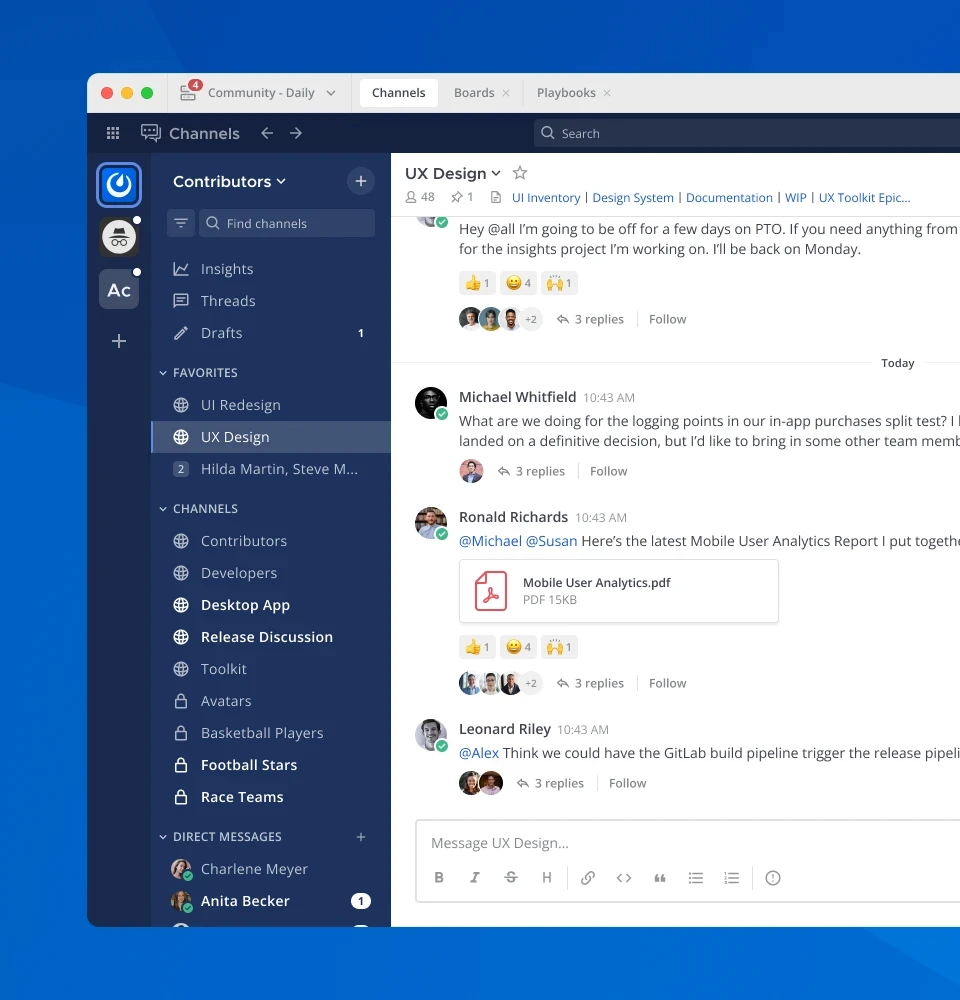The height and width of the screenshot is (1000, 960).
Task: Toggle thumbs up reaction on Ronald's post
Action: (477, 647)
